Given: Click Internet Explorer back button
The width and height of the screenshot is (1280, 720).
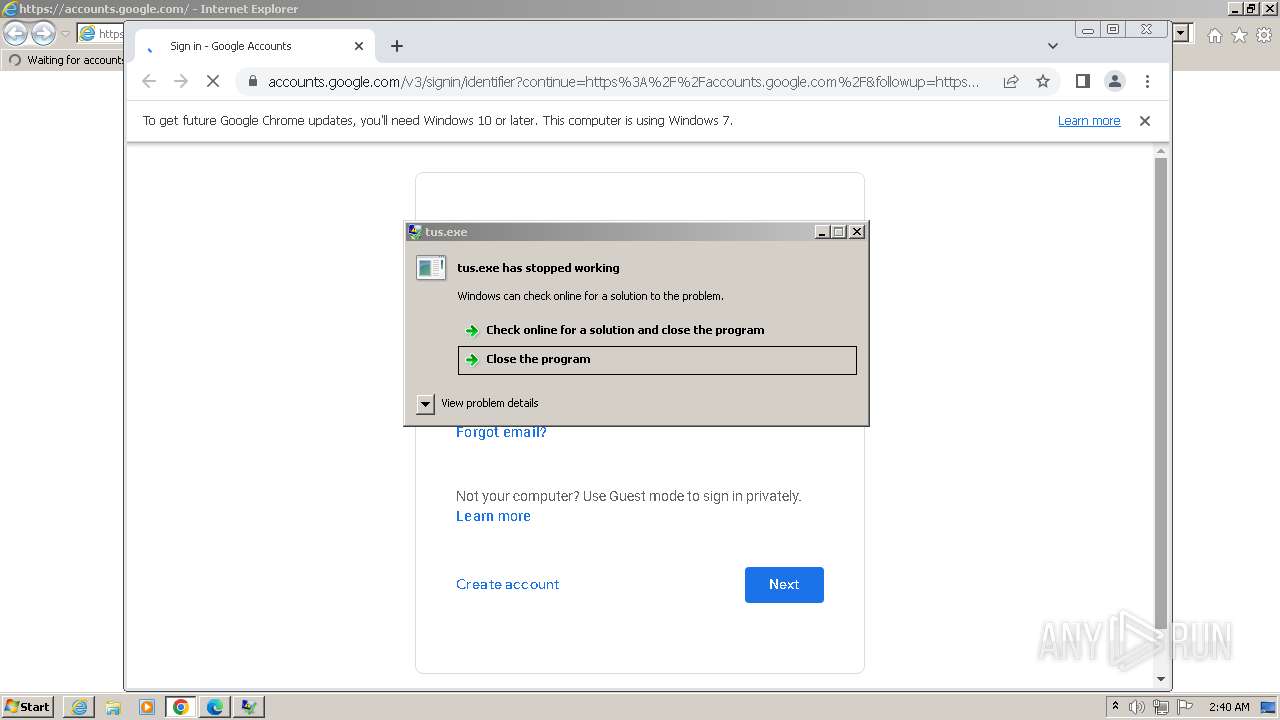Looking at the screenshot, I should point(15,34).
